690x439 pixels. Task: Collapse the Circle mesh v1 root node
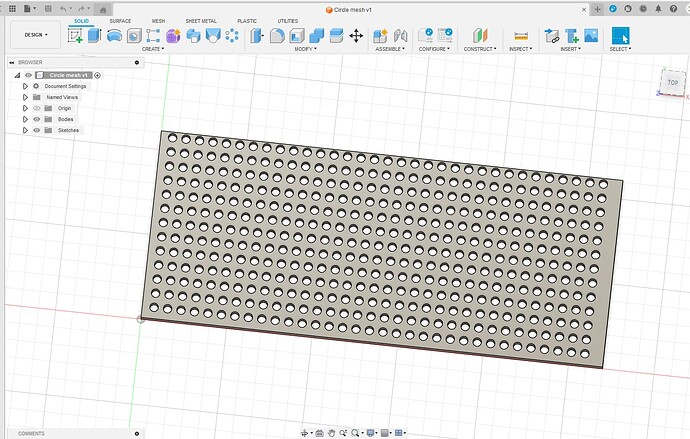coord(17,75)
